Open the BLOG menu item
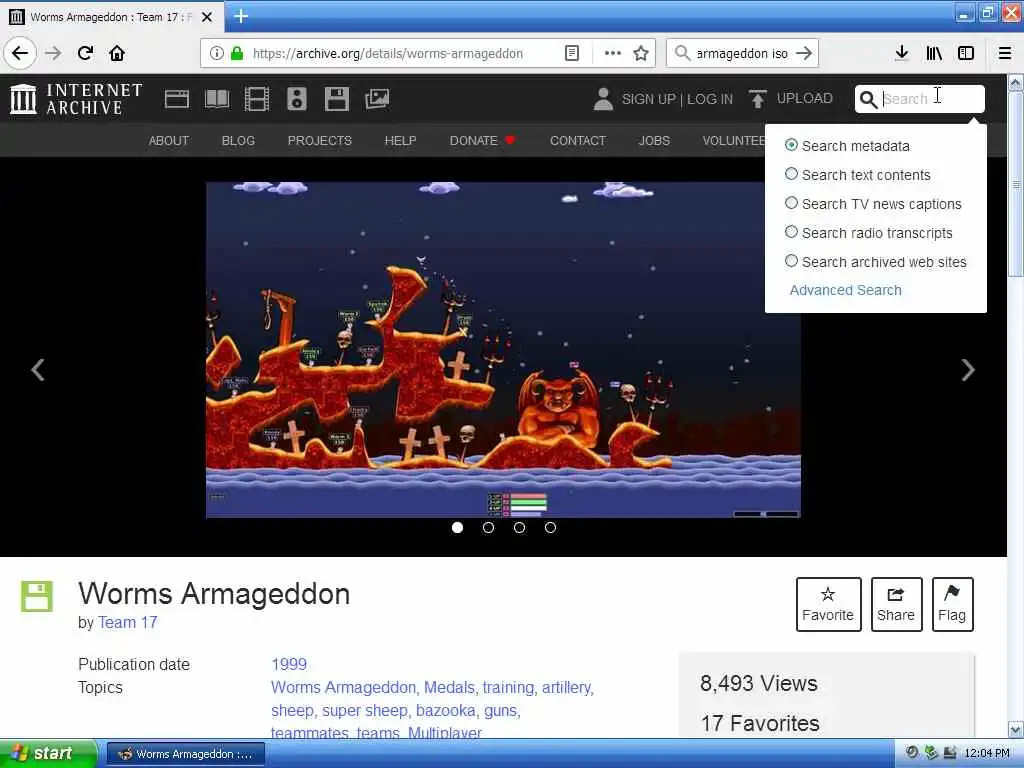 point(238,140)
